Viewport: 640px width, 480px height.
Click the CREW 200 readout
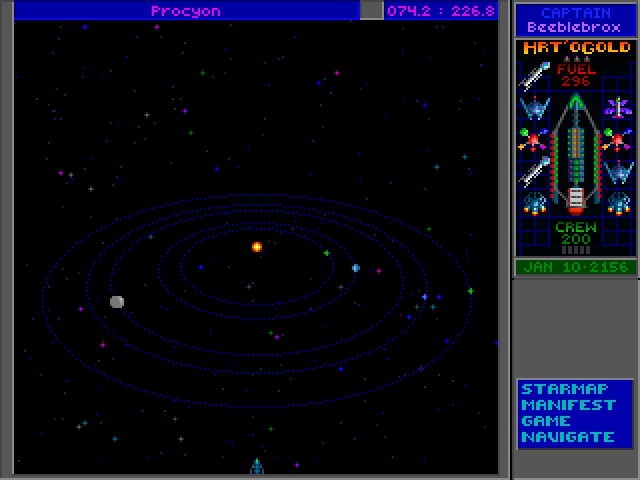click(576, 233)
